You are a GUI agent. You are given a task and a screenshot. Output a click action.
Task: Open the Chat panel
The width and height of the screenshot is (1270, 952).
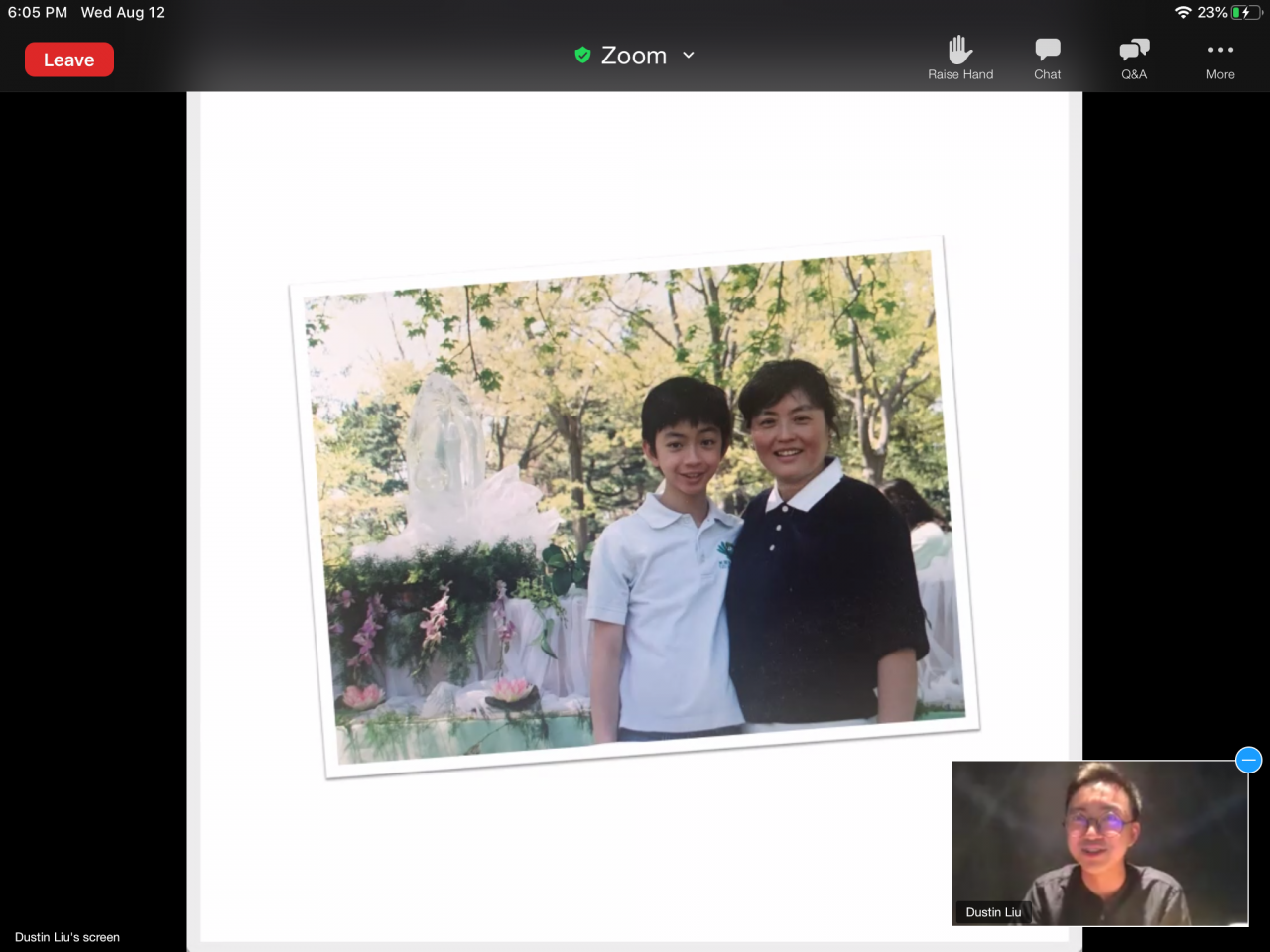[x=1048, y=59]
